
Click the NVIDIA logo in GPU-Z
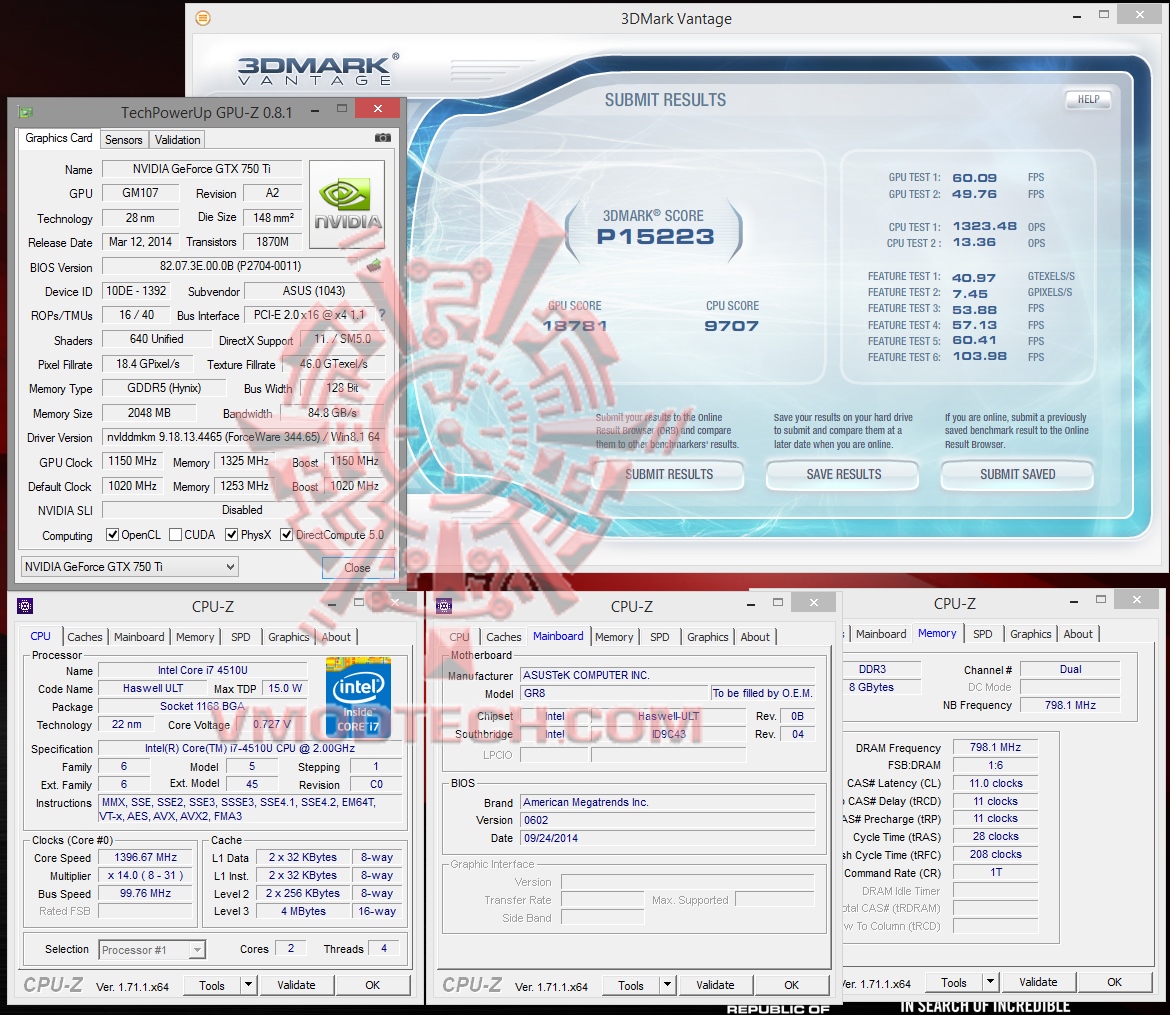347,204
